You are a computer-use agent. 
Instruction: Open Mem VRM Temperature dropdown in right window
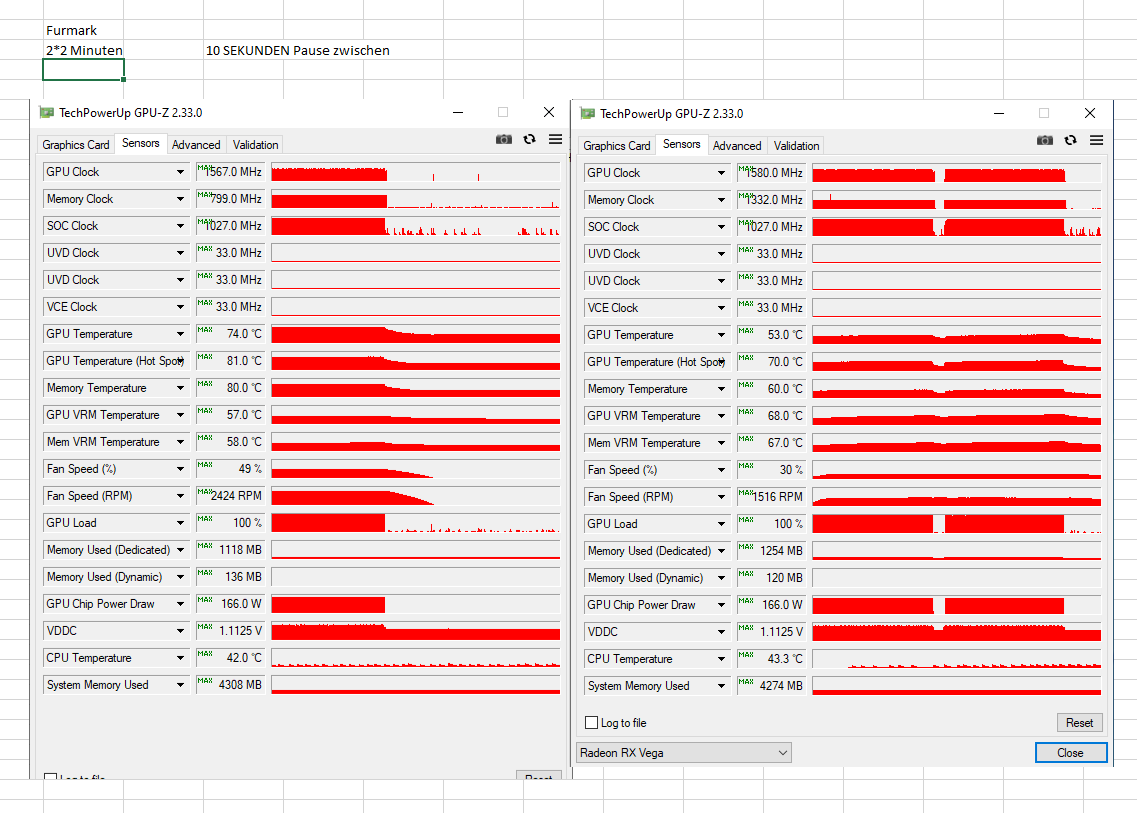click(721, 443)
